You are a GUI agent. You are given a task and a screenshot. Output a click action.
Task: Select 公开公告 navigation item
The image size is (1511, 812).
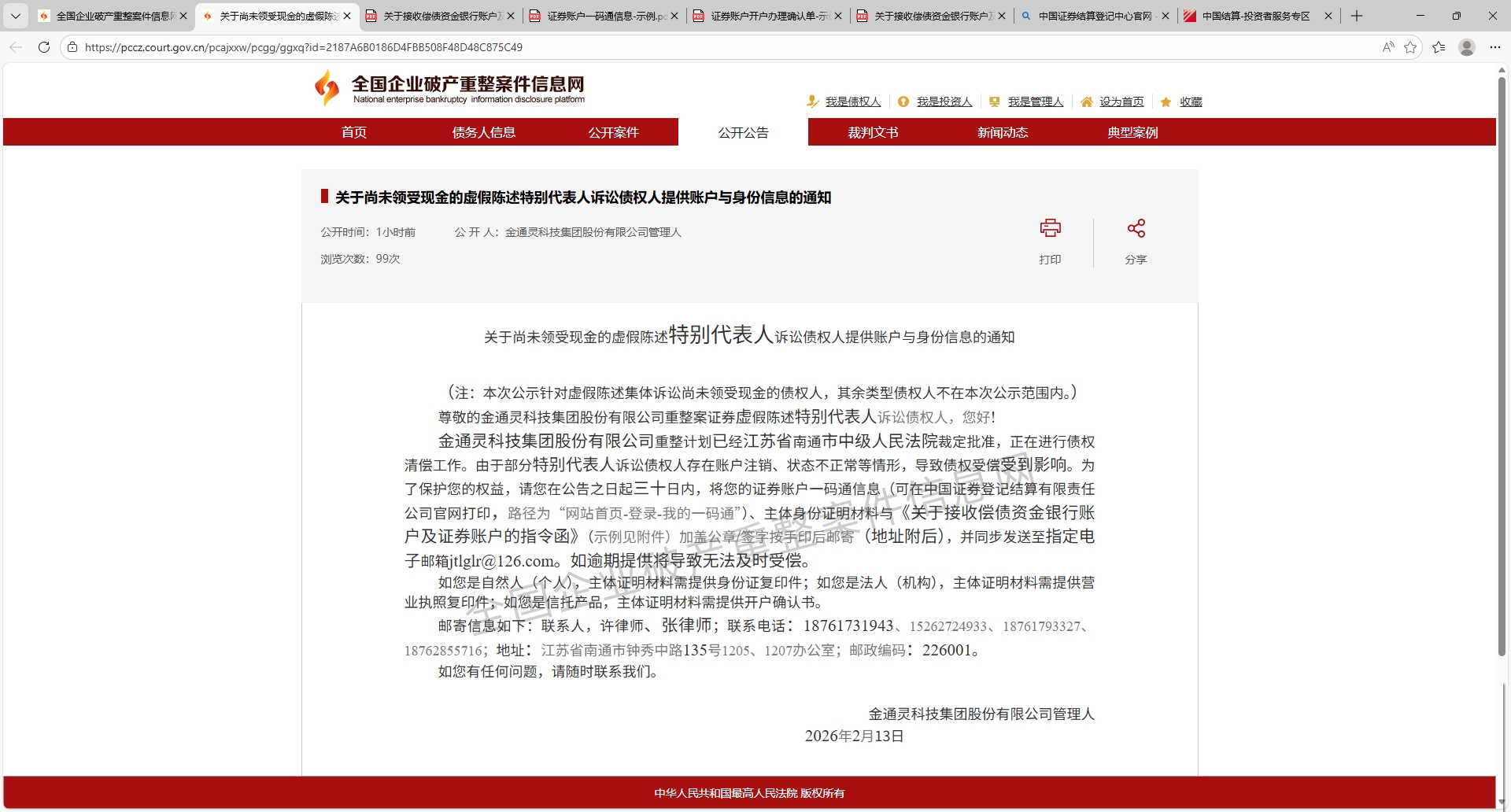pos(743,132)
